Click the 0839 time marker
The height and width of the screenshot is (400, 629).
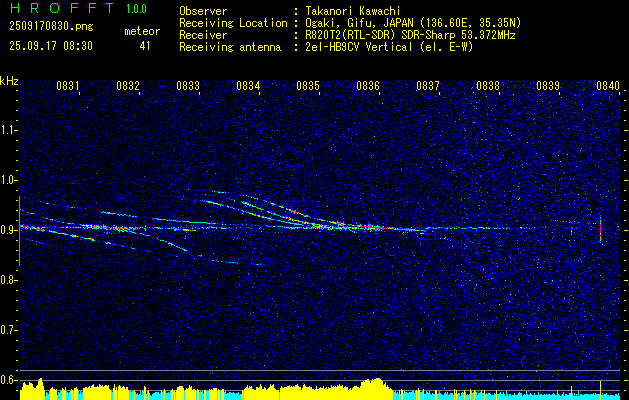click(548, 85)
